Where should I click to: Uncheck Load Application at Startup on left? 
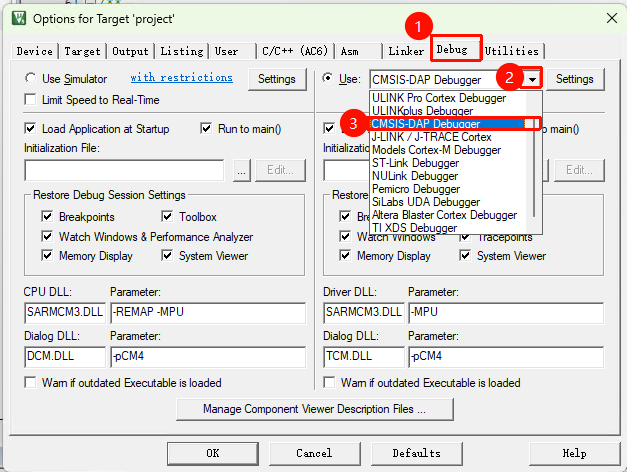pyautogui.click(x=32, y=129)
